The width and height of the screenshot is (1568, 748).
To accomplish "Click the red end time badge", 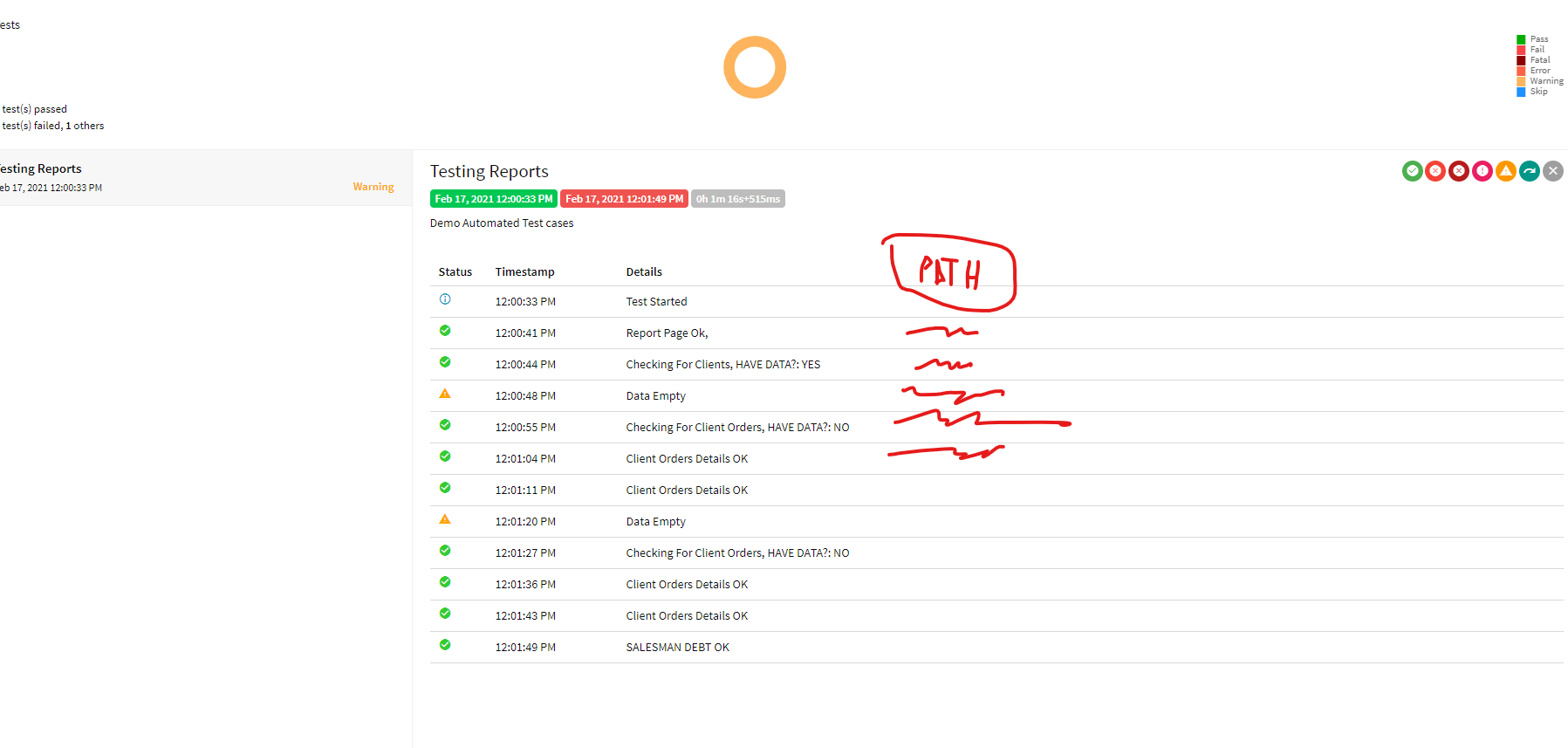I will (625, 199).
